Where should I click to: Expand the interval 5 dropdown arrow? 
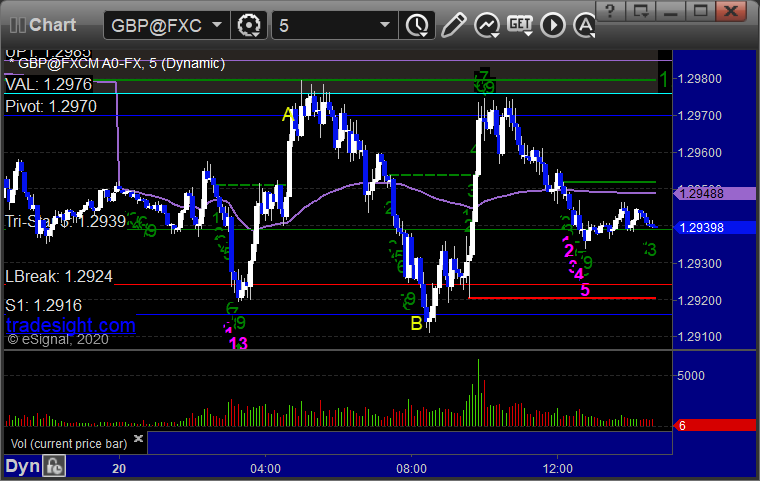(x=385, y=24)
